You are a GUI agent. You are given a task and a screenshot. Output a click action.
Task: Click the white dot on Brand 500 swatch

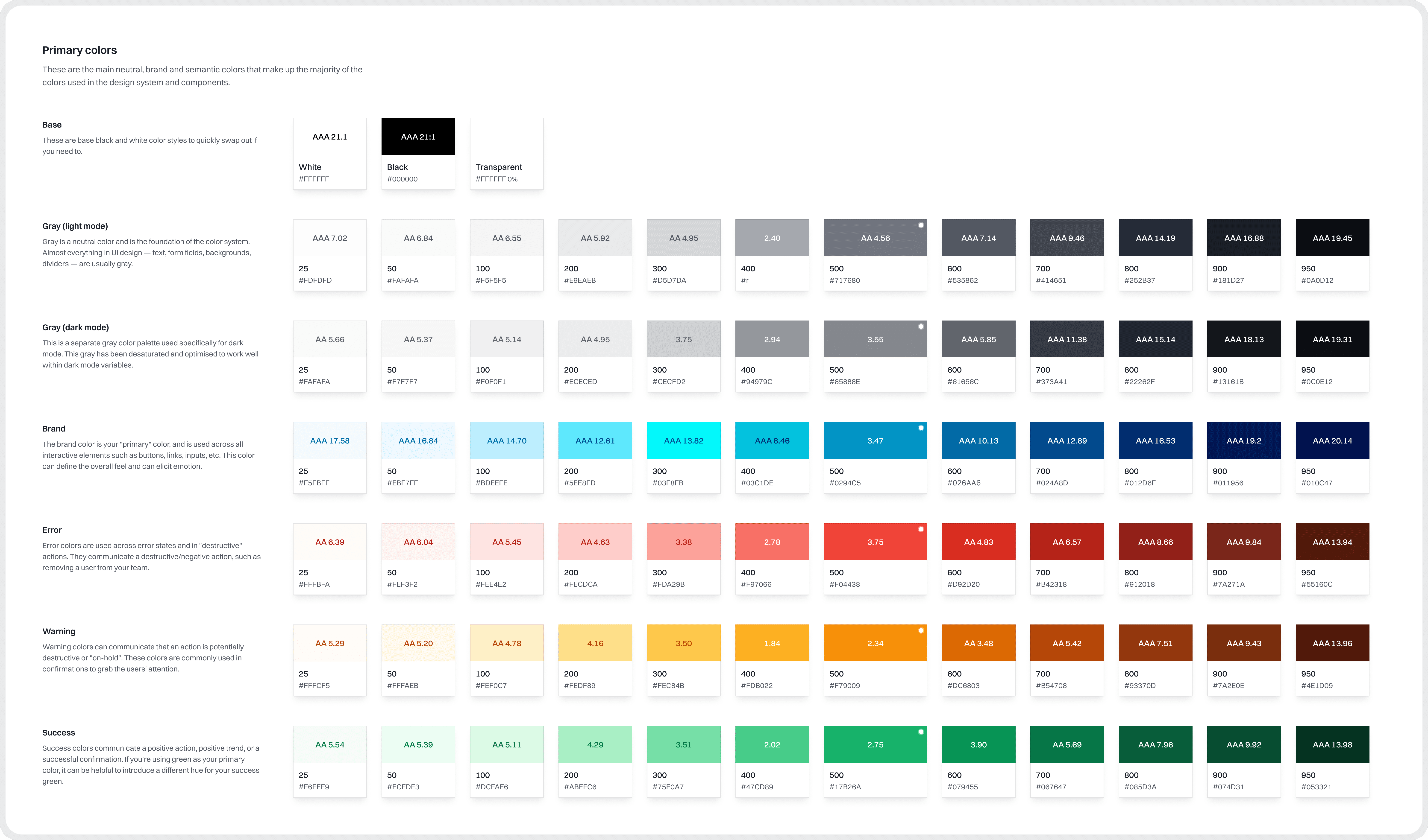tap(921, 428)
